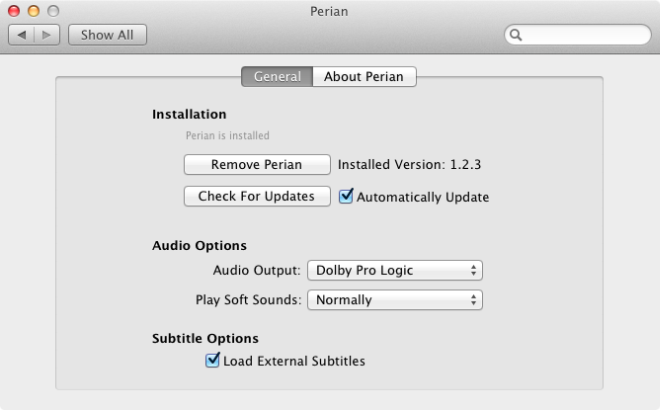The image size is (660, 410).
Task: Click the Load External Subtitles label
Action: pos(294,361)
